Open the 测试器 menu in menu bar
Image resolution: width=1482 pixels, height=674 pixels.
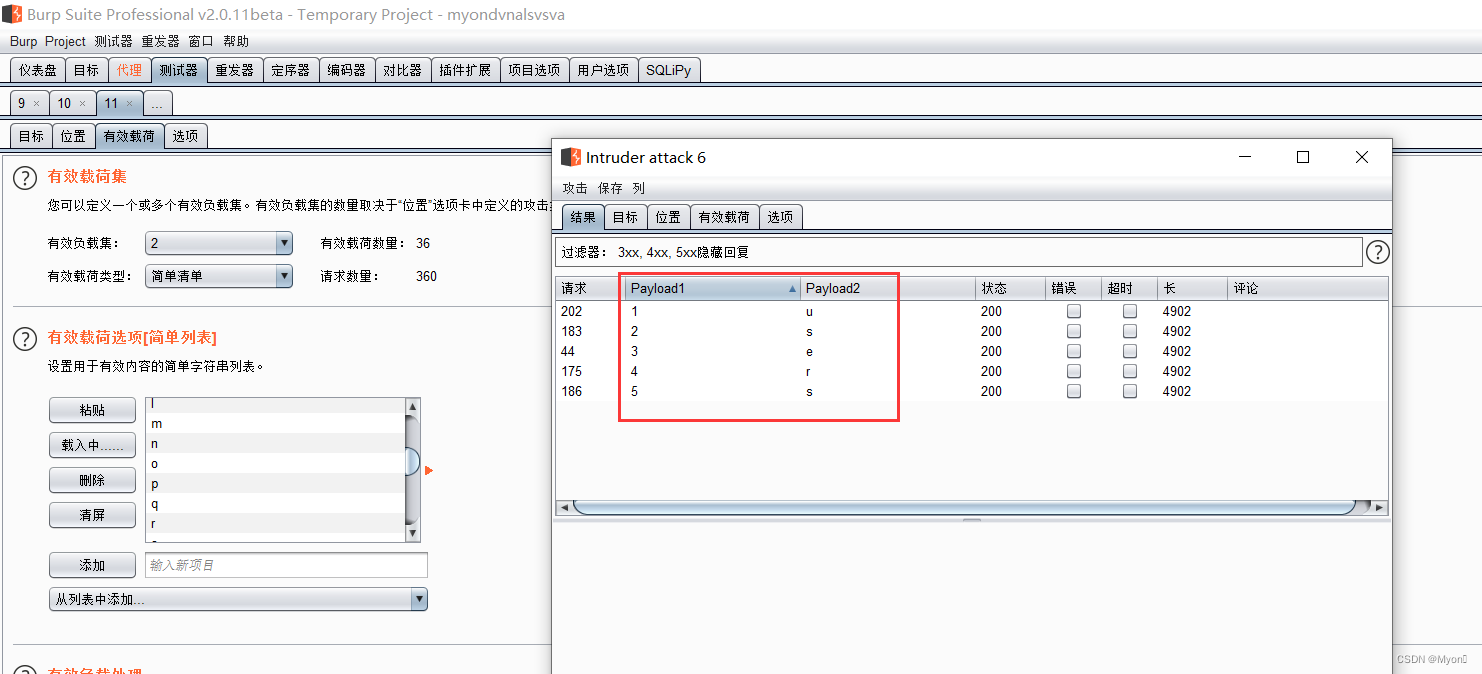pyautogui.click(x=113, y=41)
